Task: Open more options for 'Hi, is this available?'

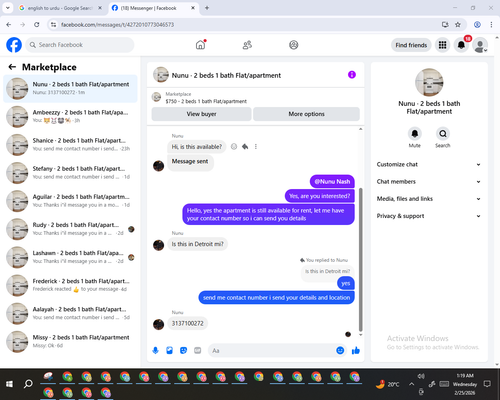Action: [x=256, y=146]
